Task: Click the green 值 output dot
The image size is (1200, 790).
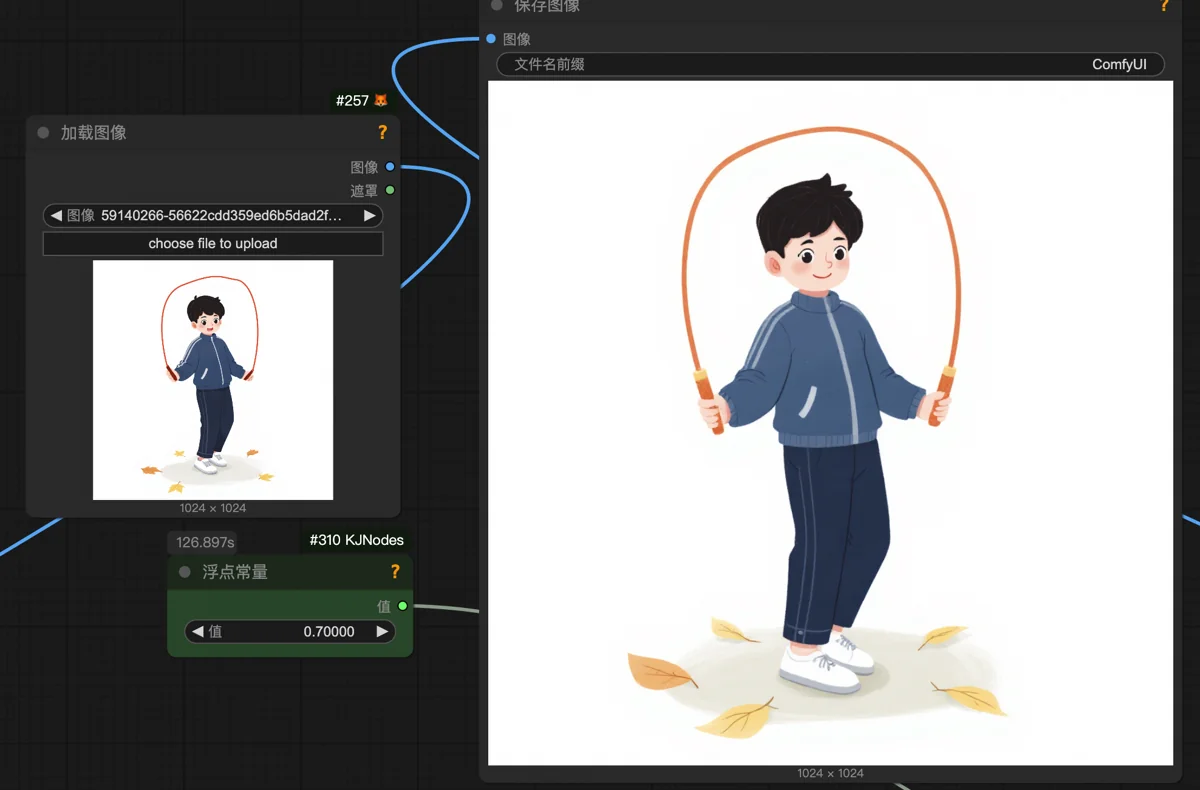Action: [x=403, y=606]
